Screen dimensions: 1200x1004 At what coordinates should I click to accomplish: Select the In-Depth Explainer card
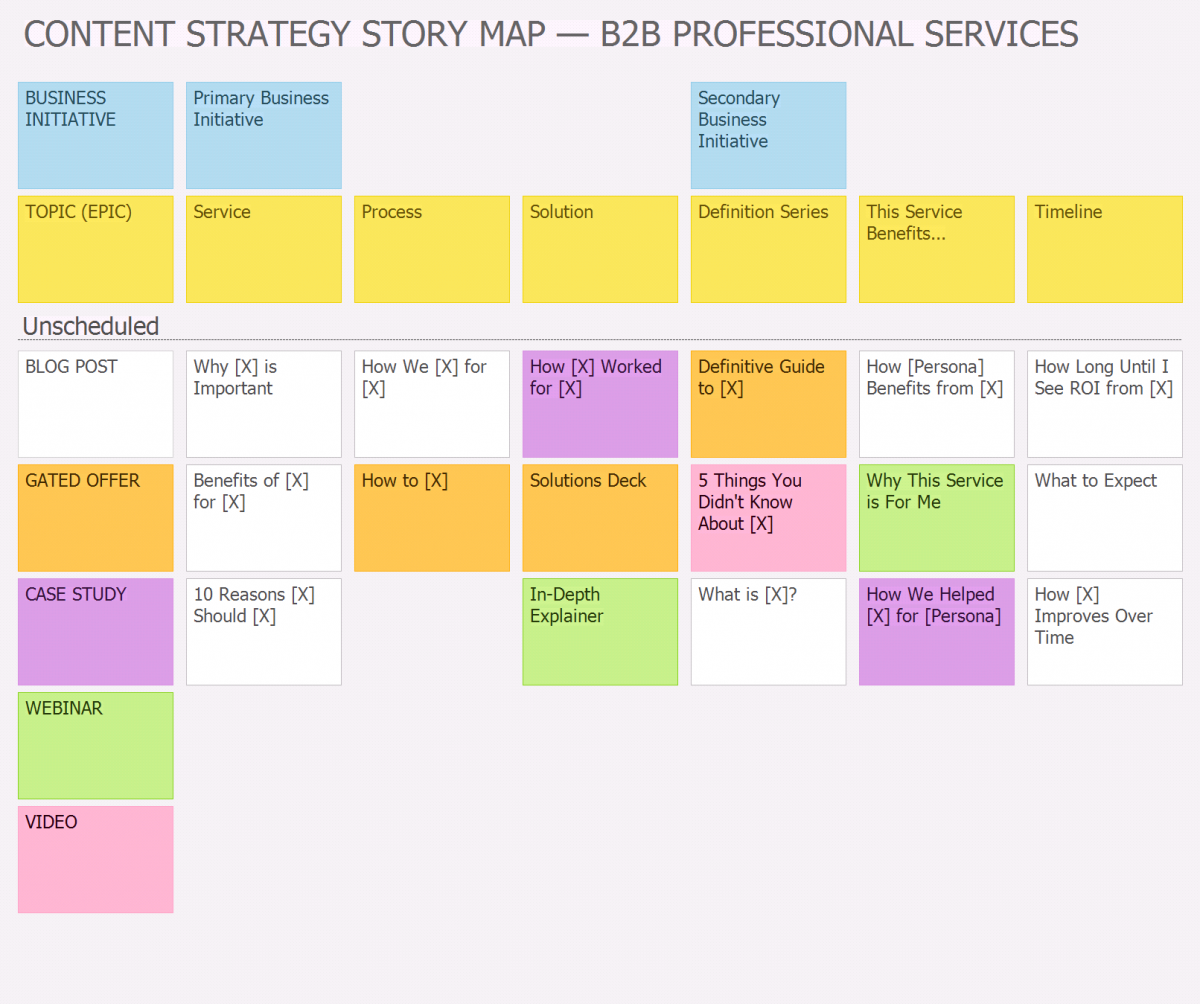click(x=600, y=632)
